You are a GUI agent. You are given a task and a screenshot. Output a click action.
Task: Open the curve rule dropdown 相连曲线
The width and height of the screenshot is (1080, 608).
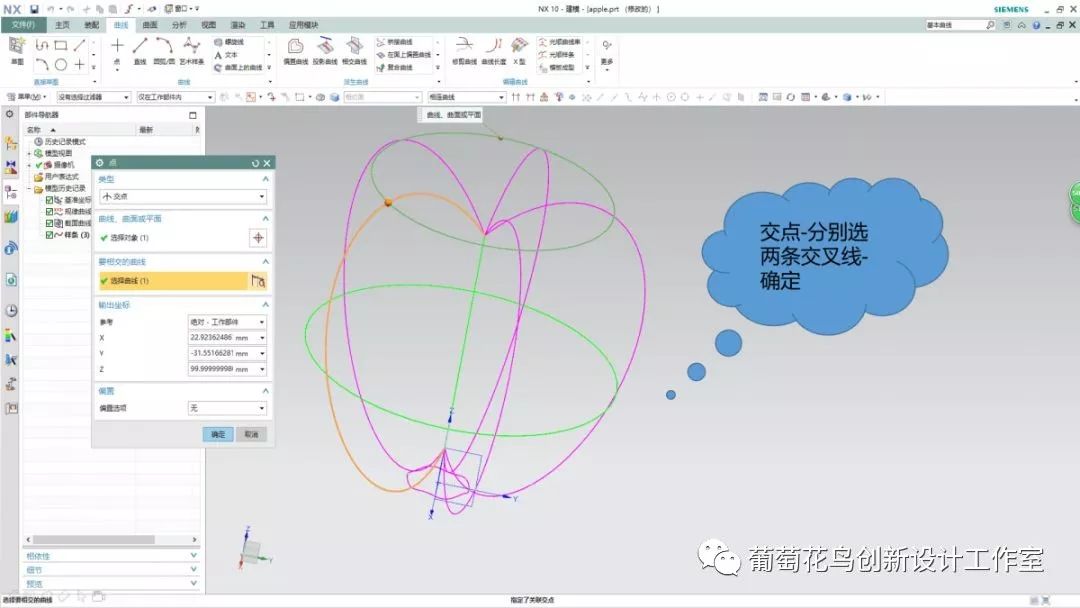[466, 97]
